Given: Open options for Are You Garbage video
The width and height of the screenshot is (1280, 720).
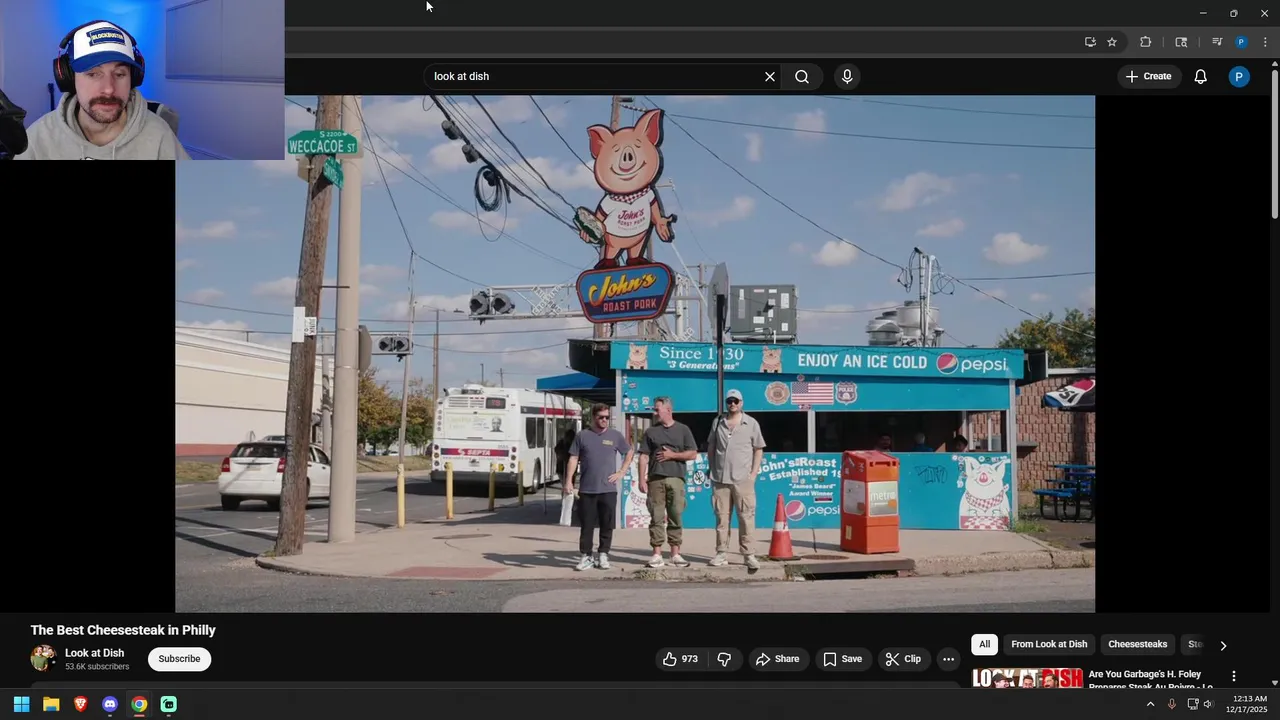Looking at the screenshot, I should point(1234,677).
